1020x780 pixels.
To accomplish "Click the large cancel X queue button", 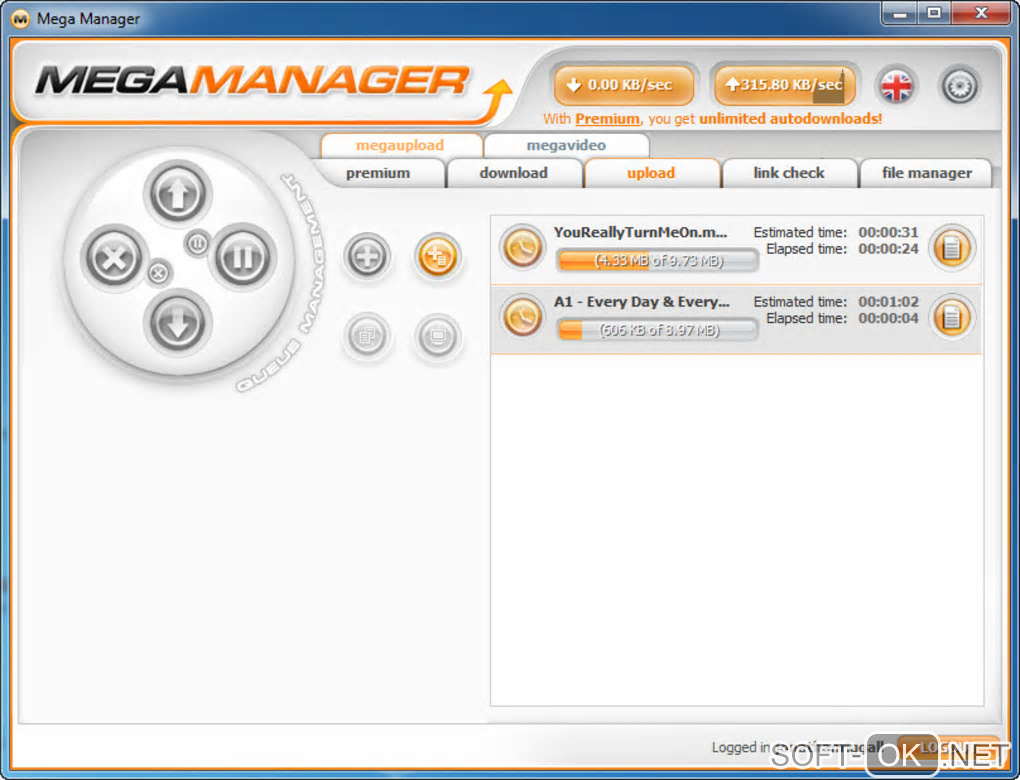I will (x=114, y=258).
